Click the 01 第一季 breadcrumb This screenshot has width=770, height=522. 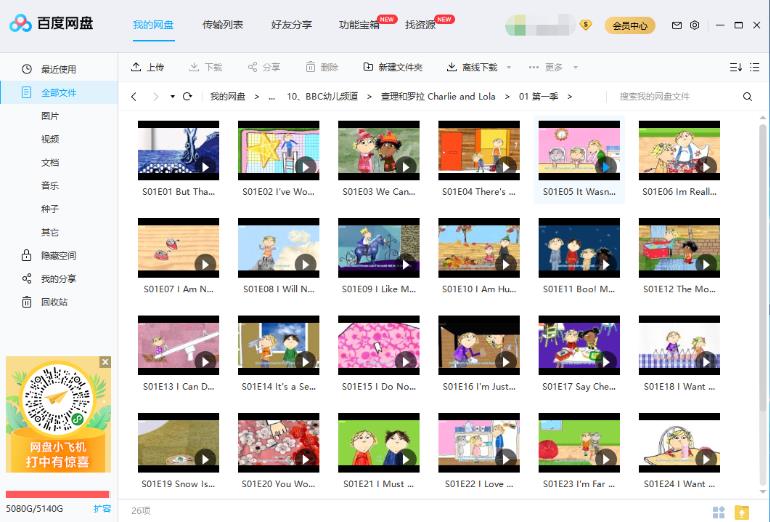coord(538,97)
